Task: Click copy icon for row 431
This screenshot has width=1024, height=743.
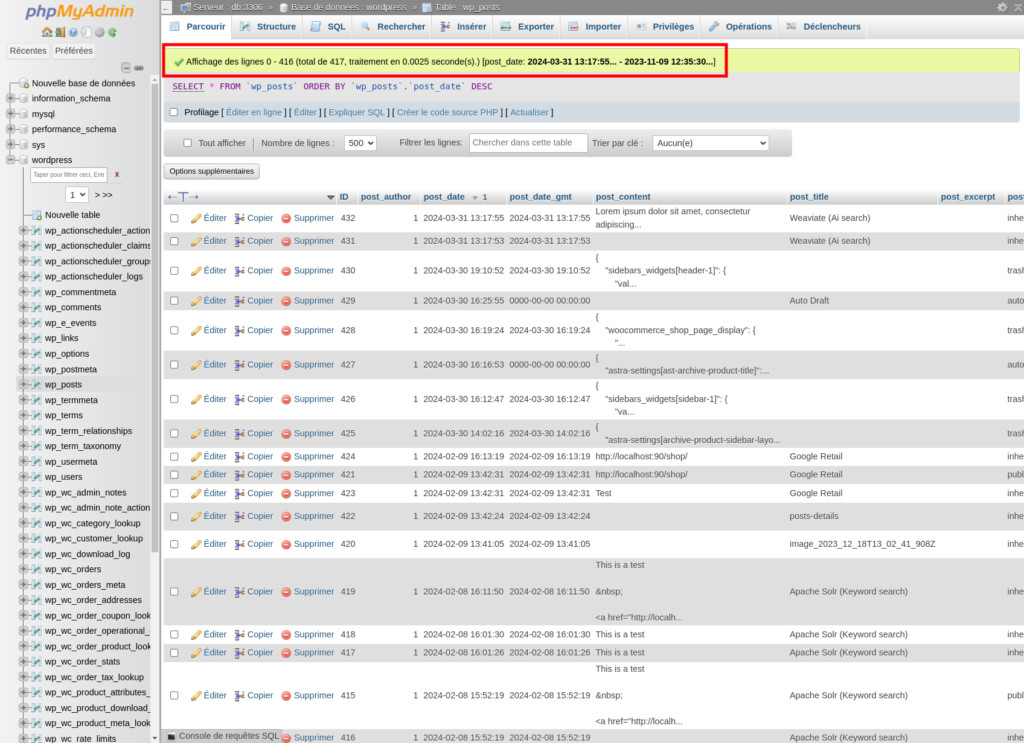Action: (x=240, y=241)
